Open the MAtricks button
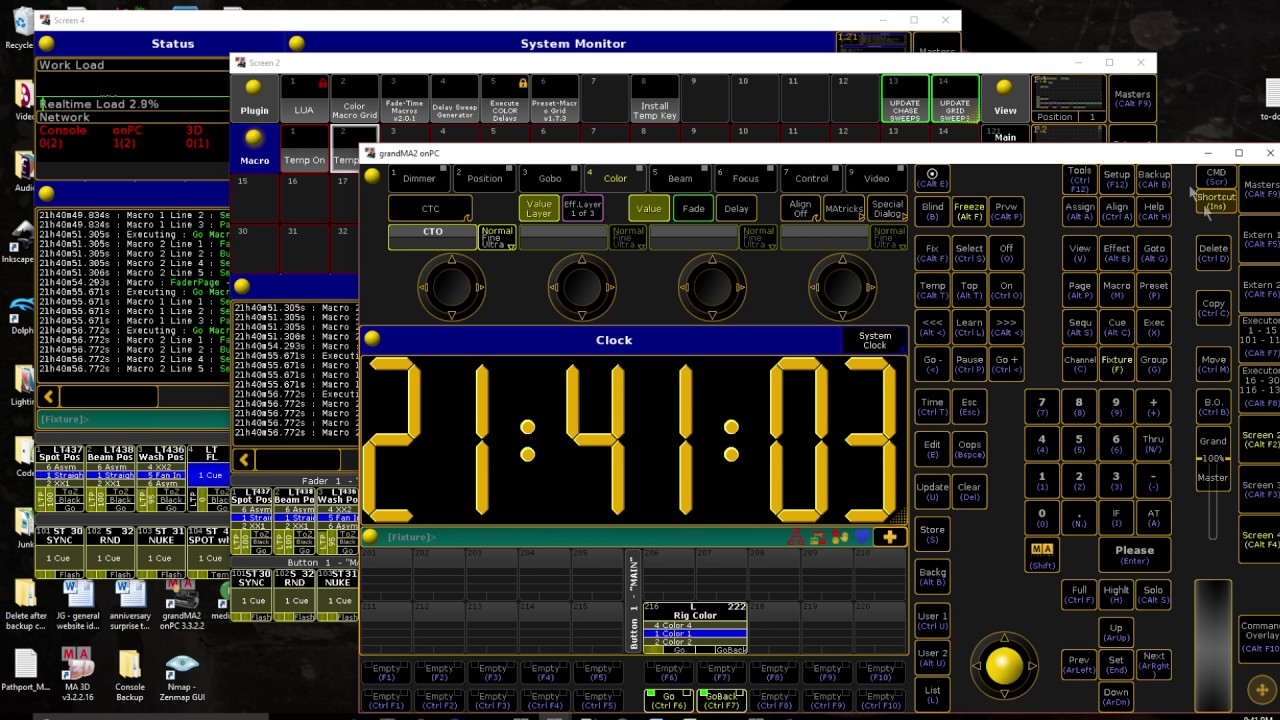Screen dimensions: 1280x720 843,208
